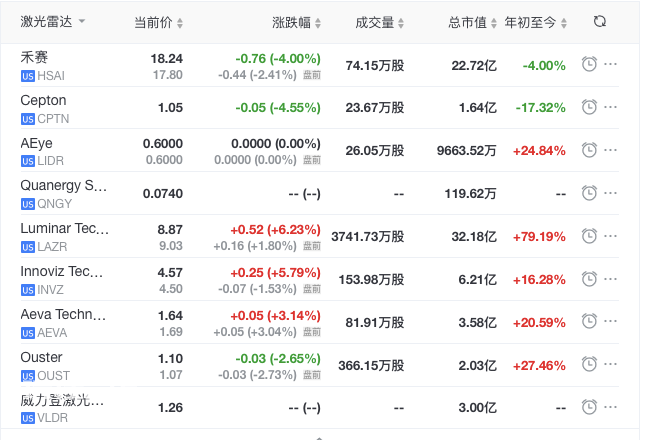This screenshot has height=440, width=651.
Task: Open more options menu for Ouster
Action: coord(610,364)
